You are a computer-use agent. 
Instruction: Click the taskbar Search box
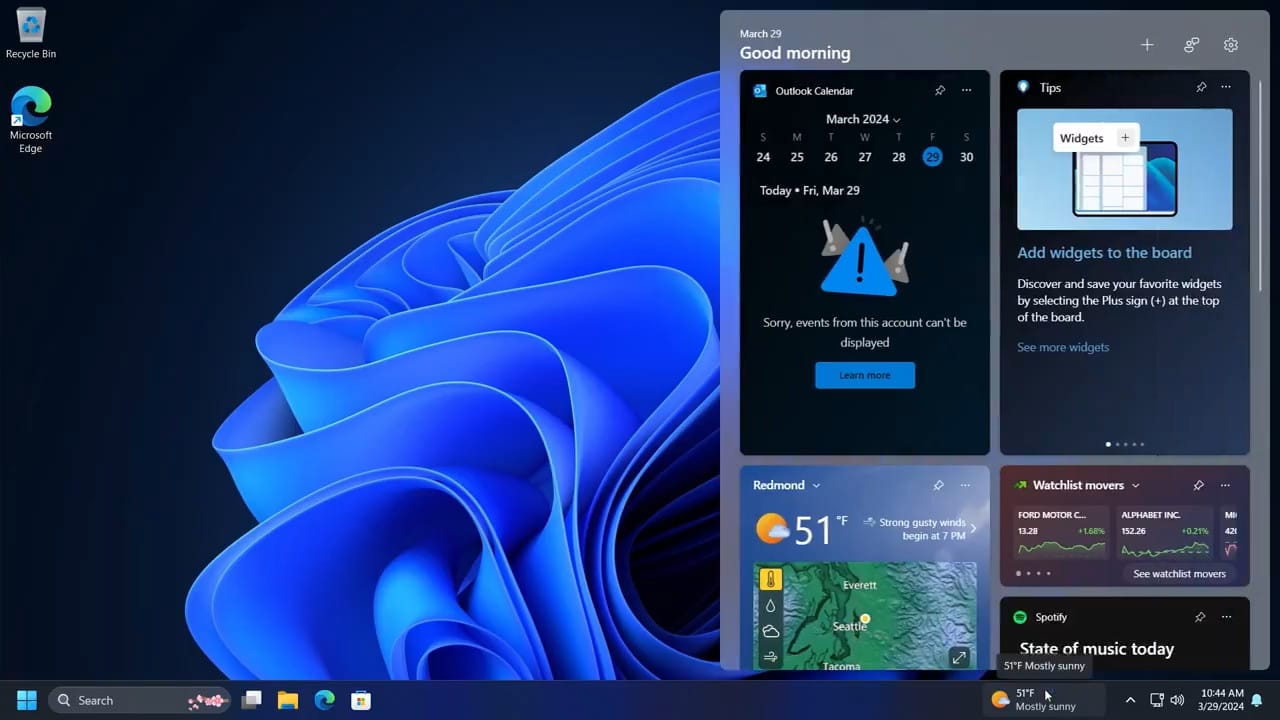139,700
